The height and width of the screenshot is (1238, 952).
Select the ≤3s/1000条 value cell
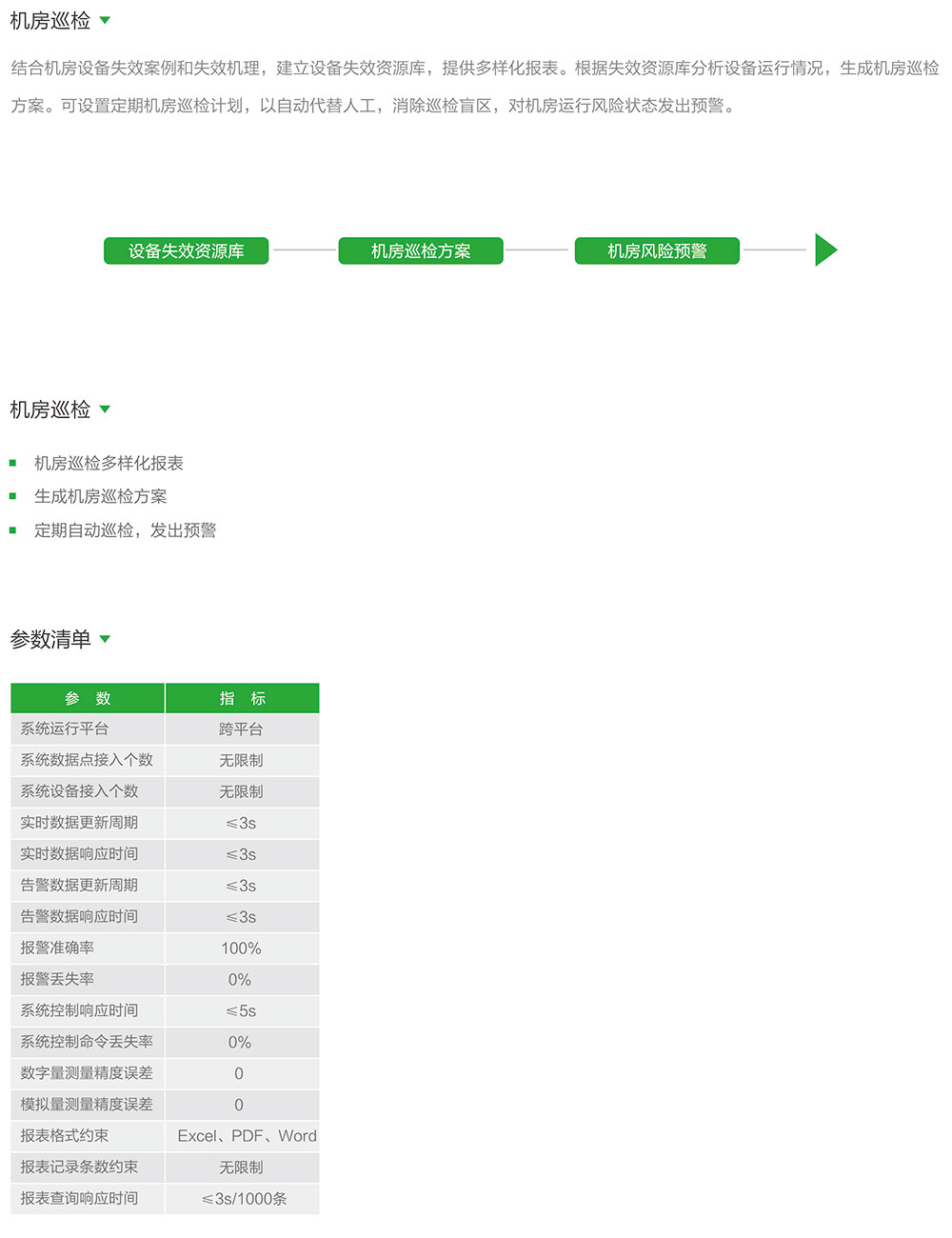(244, 1199)
